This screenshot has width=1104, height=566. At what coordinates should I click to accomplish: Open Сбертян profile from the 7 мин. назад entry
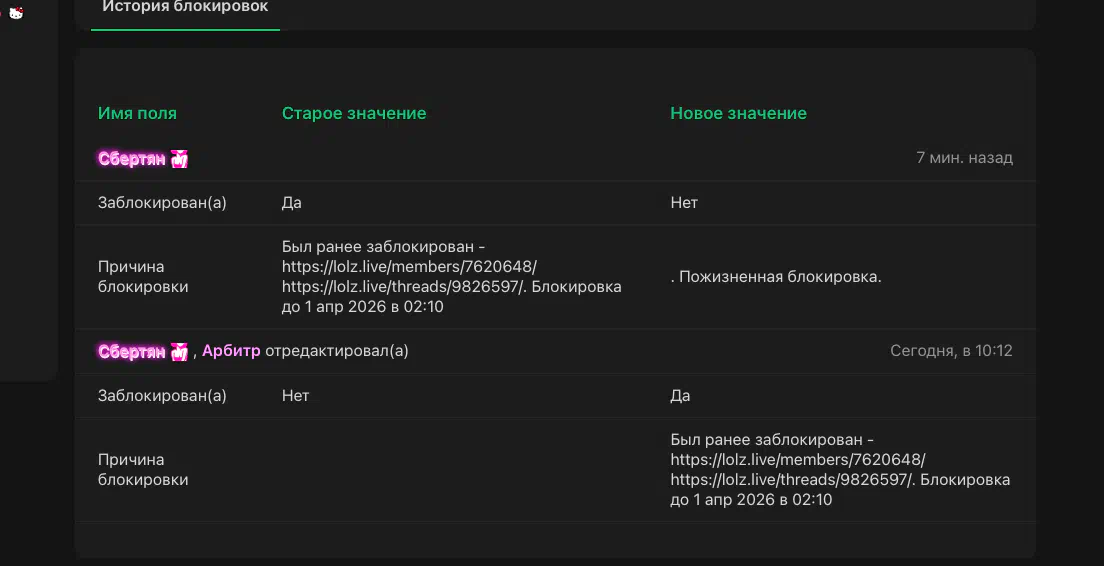(131, 159)
